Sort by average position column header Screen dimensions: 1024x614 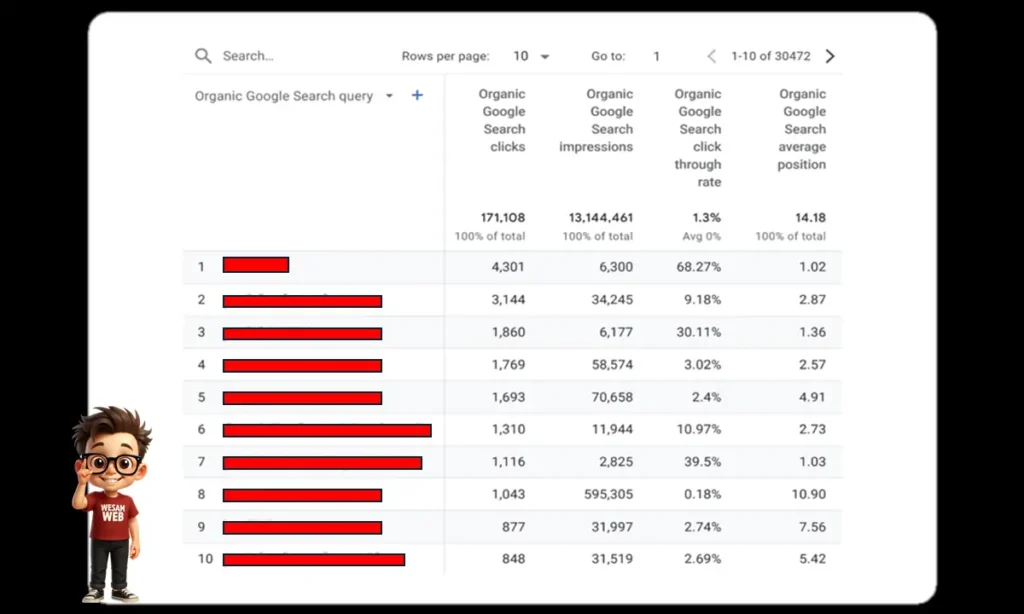(803, 129)
